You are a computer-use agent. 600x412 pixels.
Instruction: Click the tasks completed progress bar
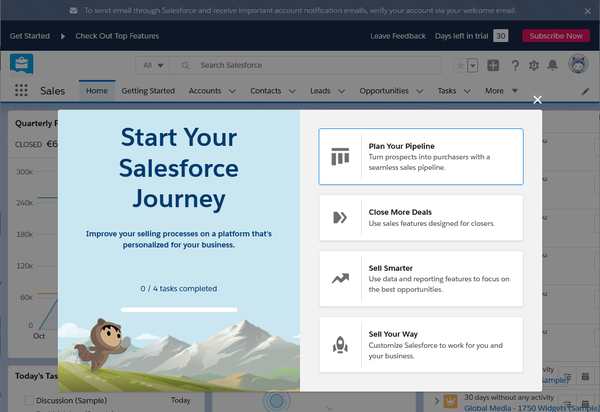(179, 309)
